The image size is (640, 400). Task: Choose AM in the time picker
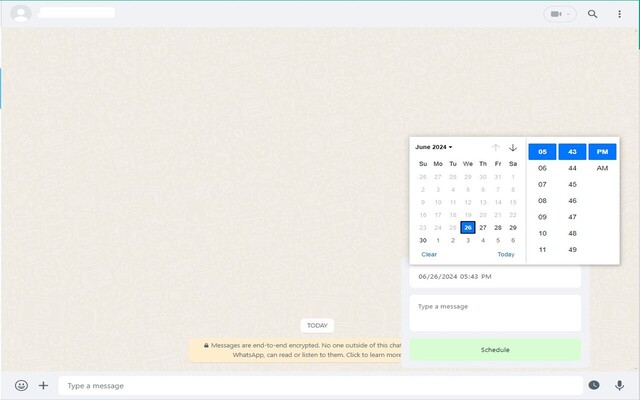click(x=602, y=168)
